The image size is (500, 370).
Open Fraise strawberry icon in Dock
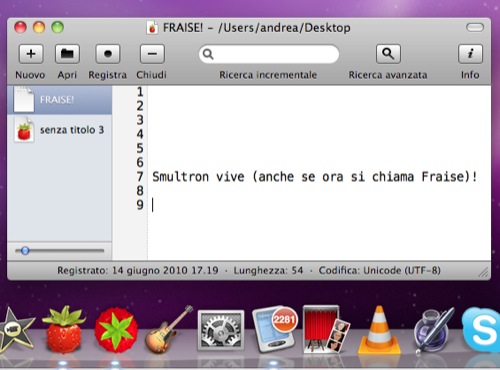coord(64,329)
